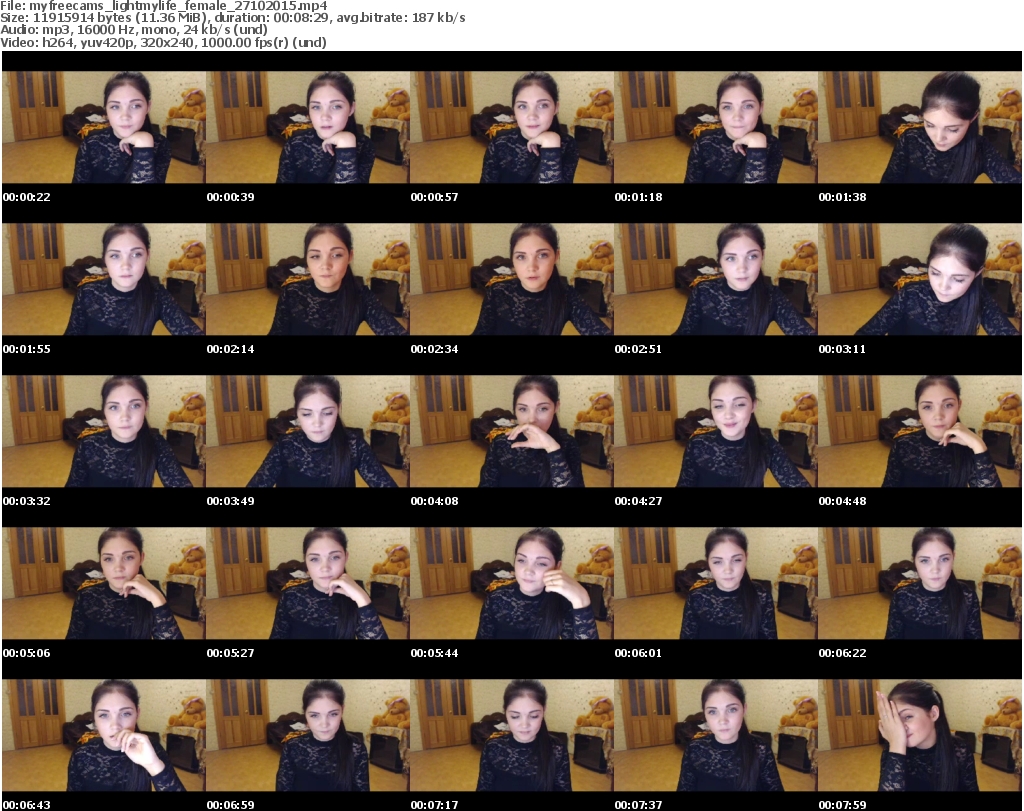Select the thumbnail frame at 00:07:59
Viewport: 1024px width, 811px height.
(920, 735)
